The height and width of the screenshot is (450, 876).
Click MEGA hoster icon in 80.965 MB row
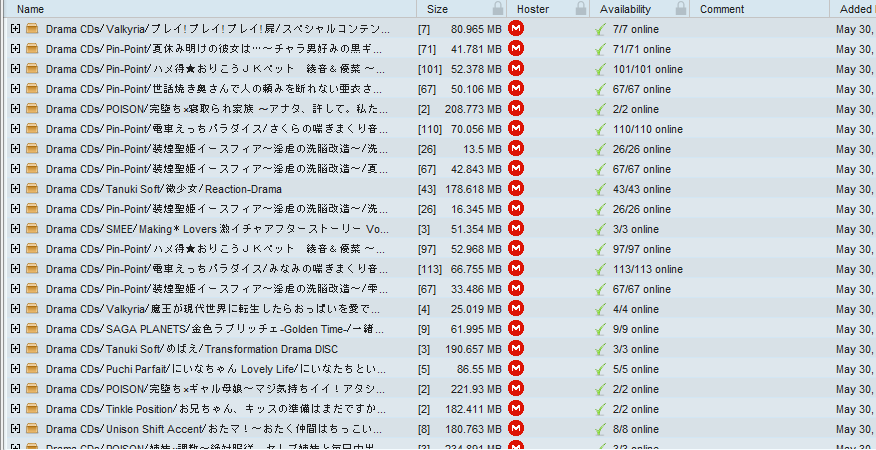coord(516,29)
